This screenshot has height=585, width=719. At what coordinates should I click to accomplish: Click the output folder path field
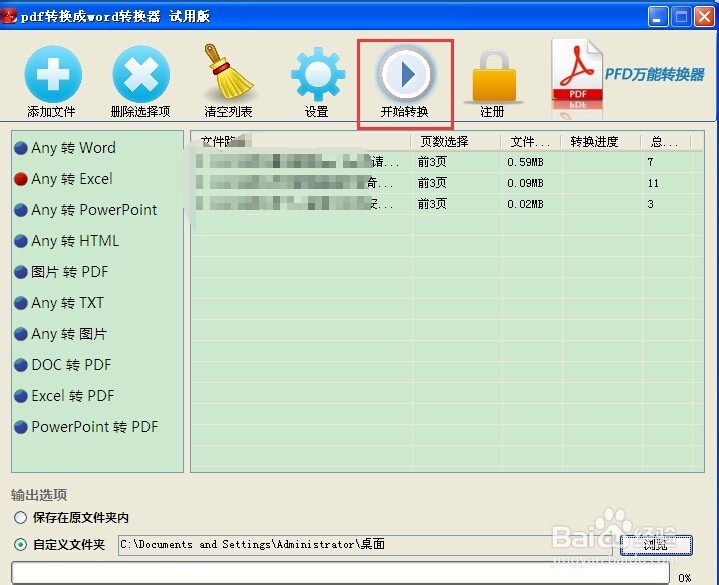coord(365,545)
